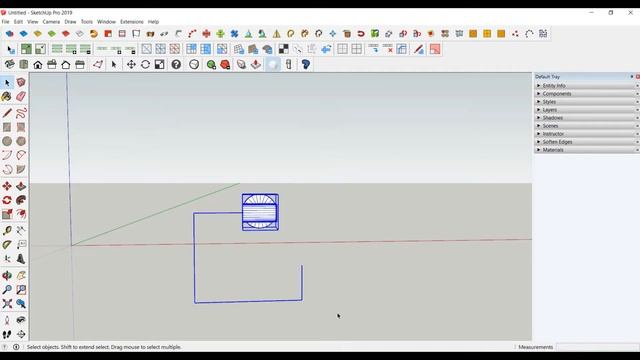Select the 3 Point Arc tool
Image resolution: width=640 pixels, height=360 pixels.
pos(7,169)
